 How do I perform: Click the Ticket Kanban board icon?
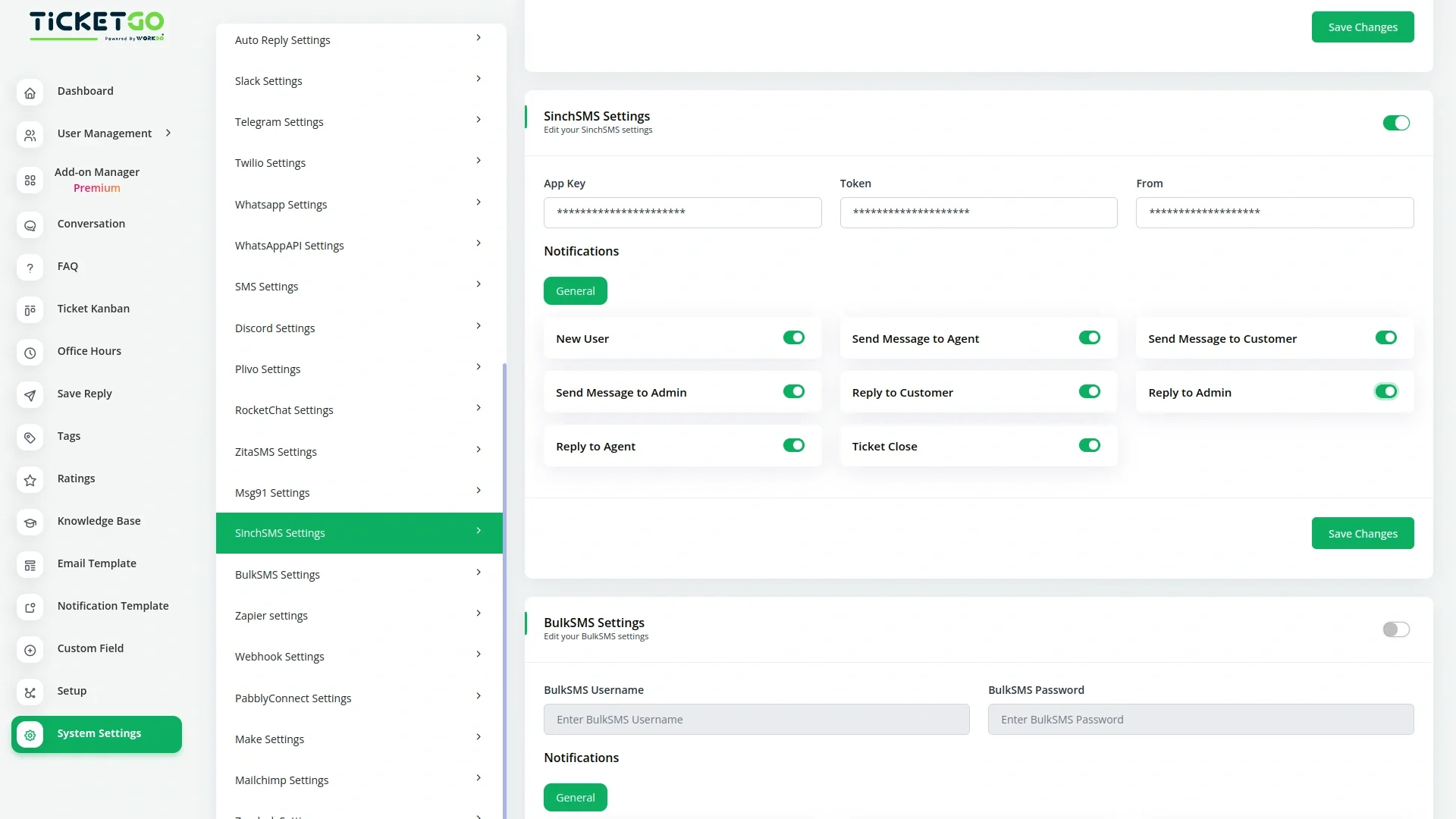coord(30,310)
